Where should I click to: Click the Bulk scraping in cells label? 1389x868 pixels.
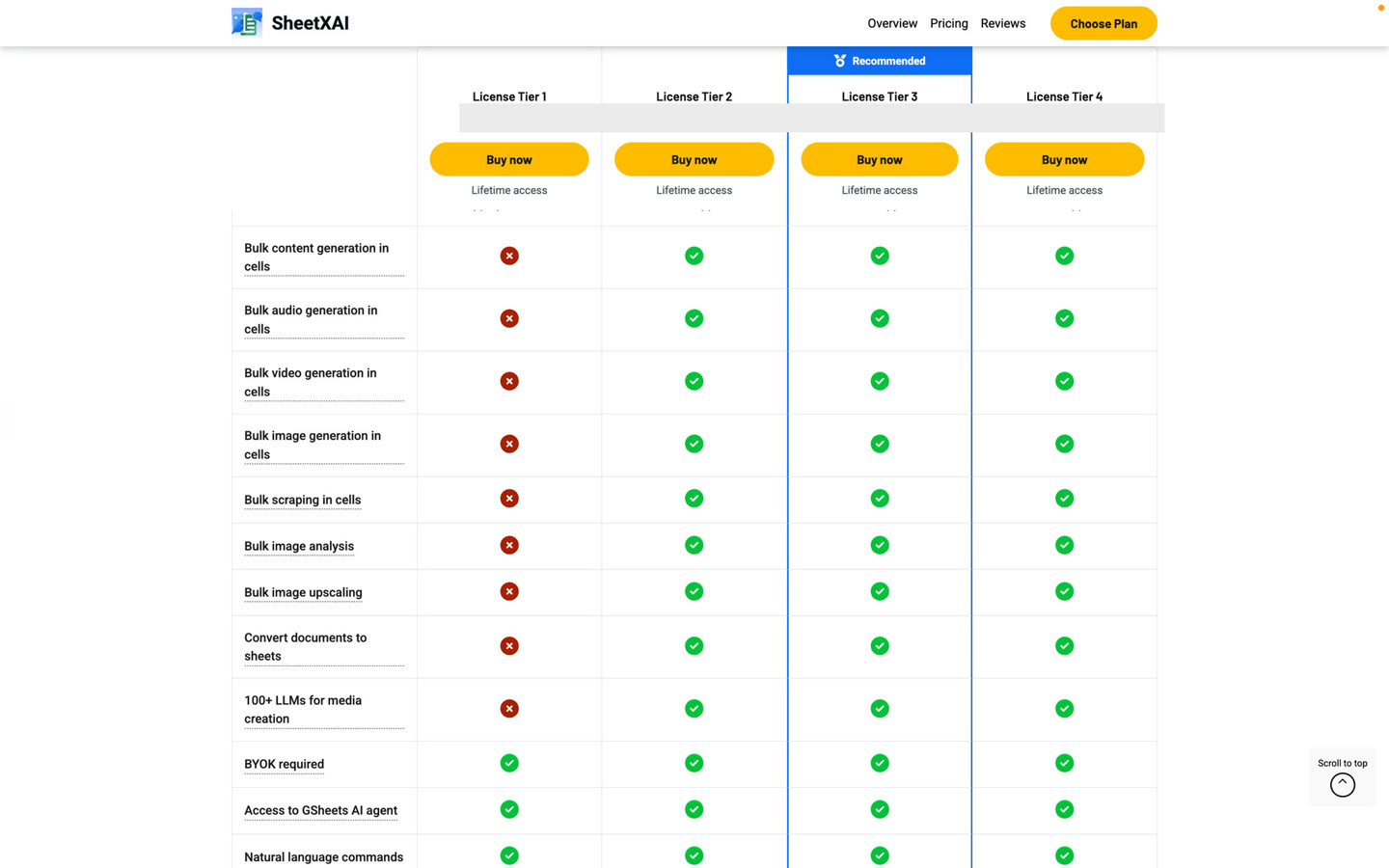coord(303,500)
